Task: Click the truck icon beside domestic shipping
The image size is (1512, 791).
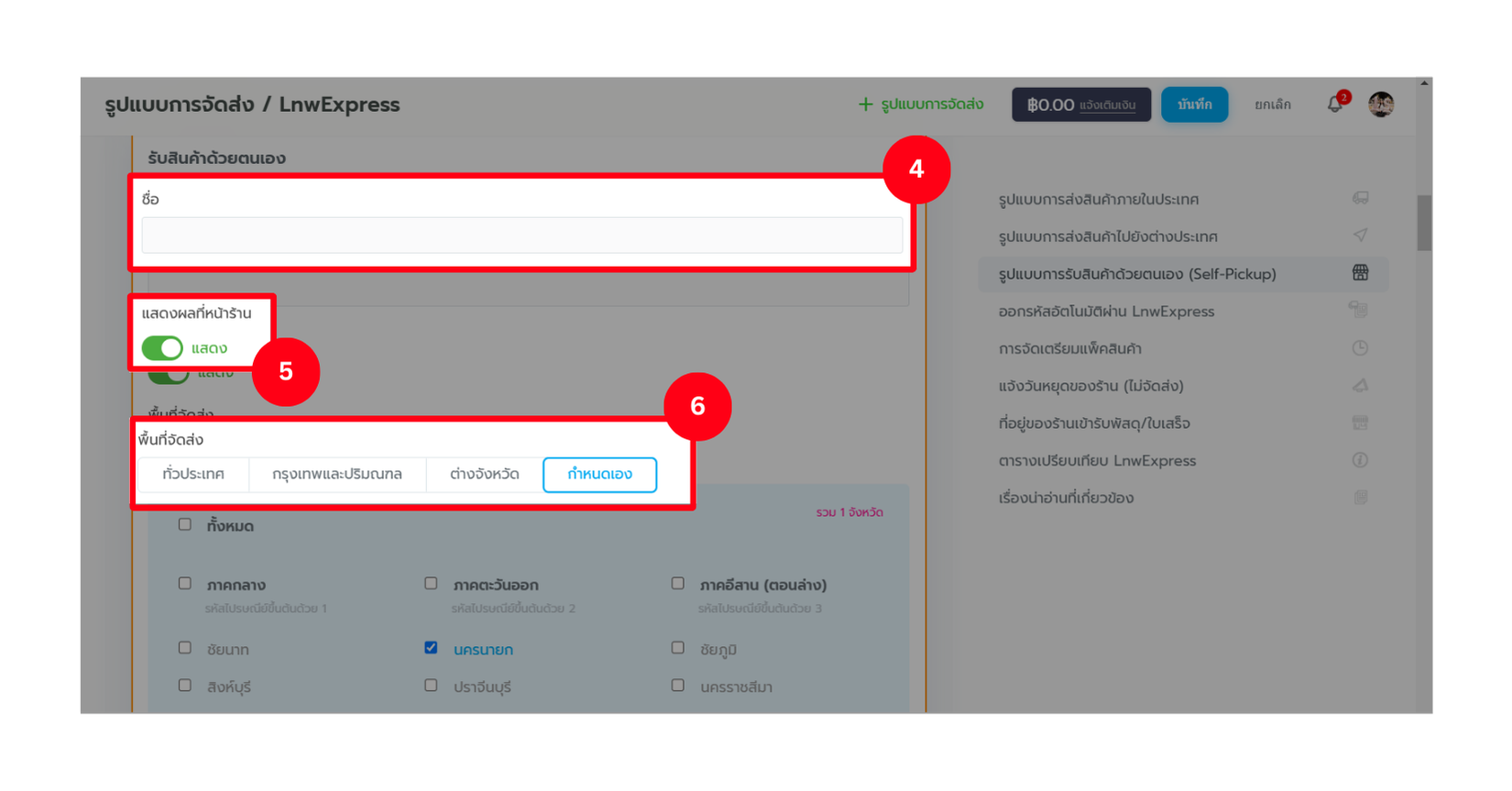Action: (x=1361, y=198)
